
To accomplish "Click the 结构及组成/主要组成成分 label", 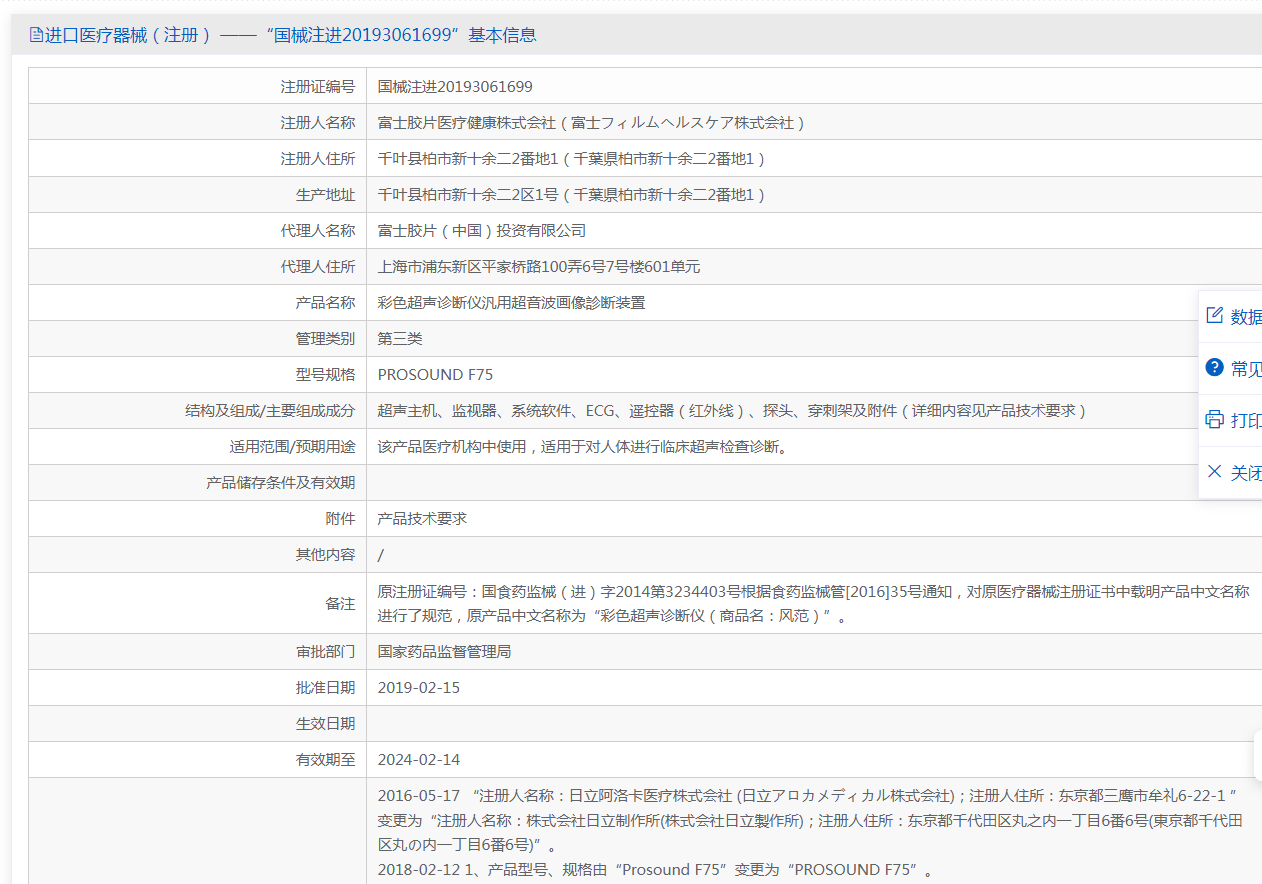I will 270,411.
